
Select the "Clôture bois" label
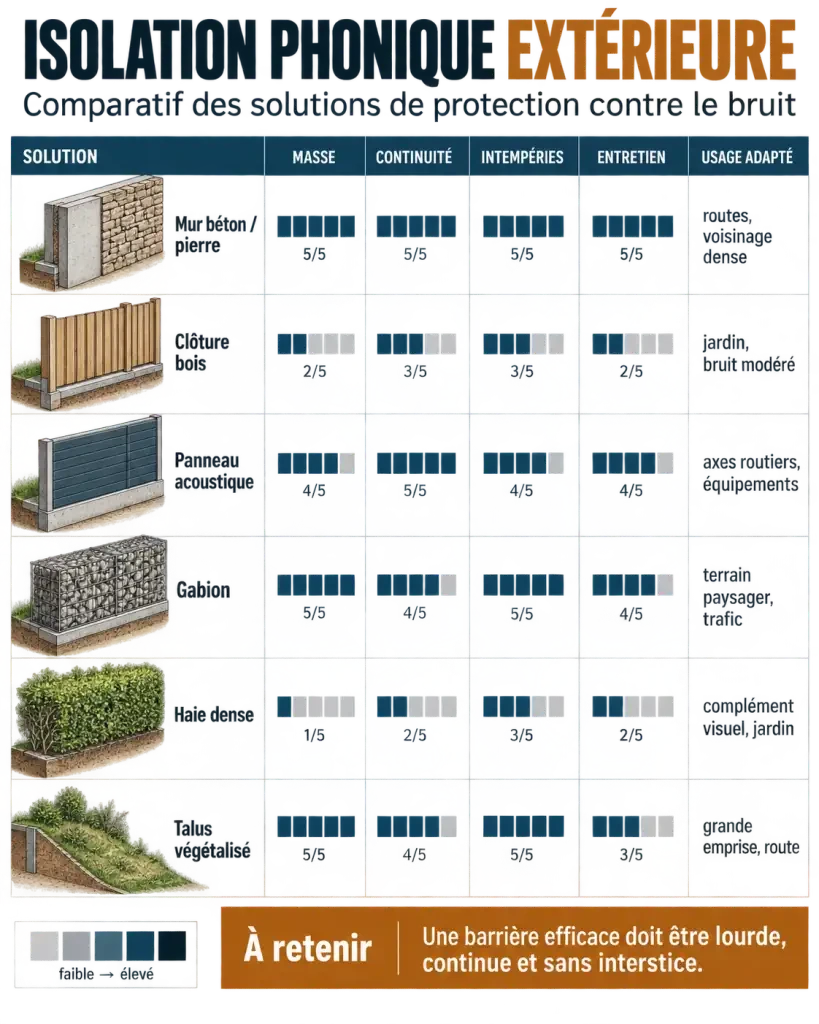tap(202, 352)
